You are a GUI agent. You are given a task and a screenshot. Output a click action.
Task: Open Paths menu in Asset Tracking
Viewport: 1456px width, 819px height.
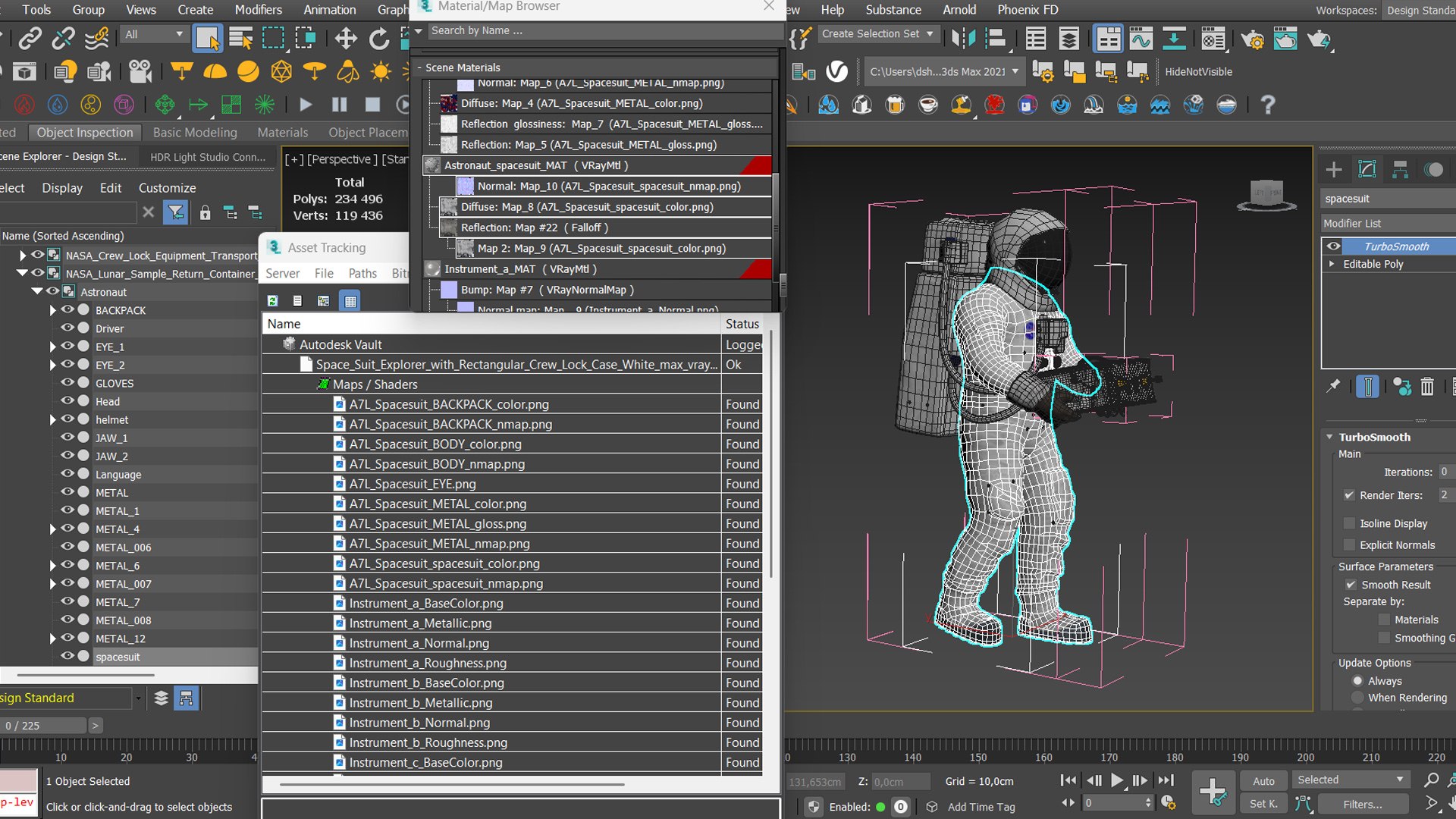click(362, 273)
